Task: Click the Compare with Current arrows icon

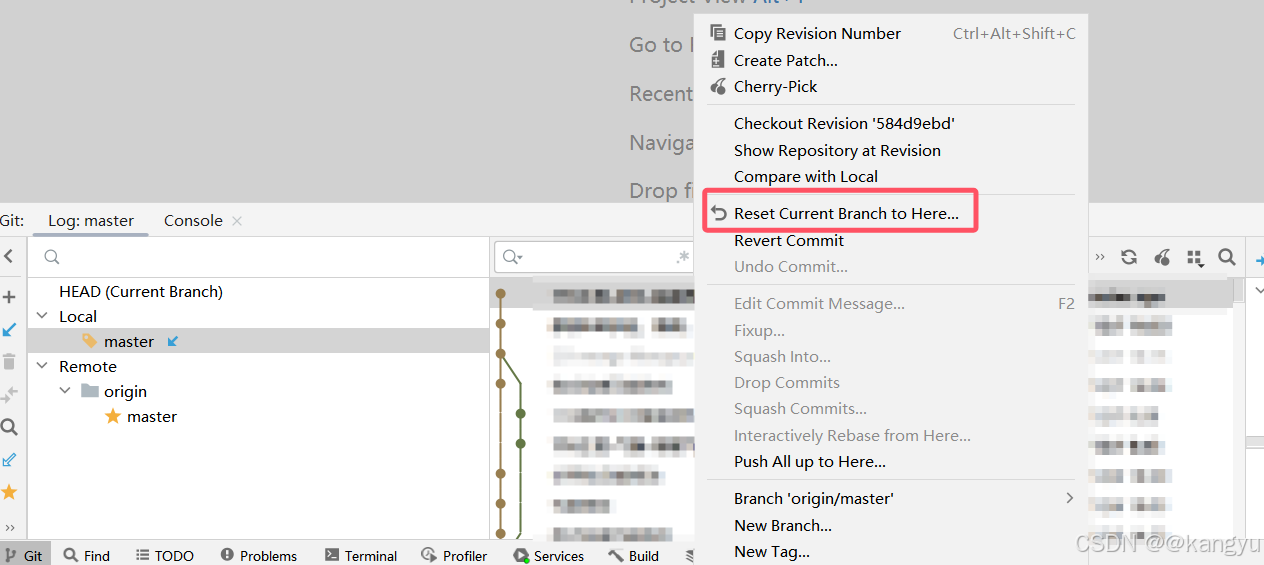Action: [x=9, y=394]
